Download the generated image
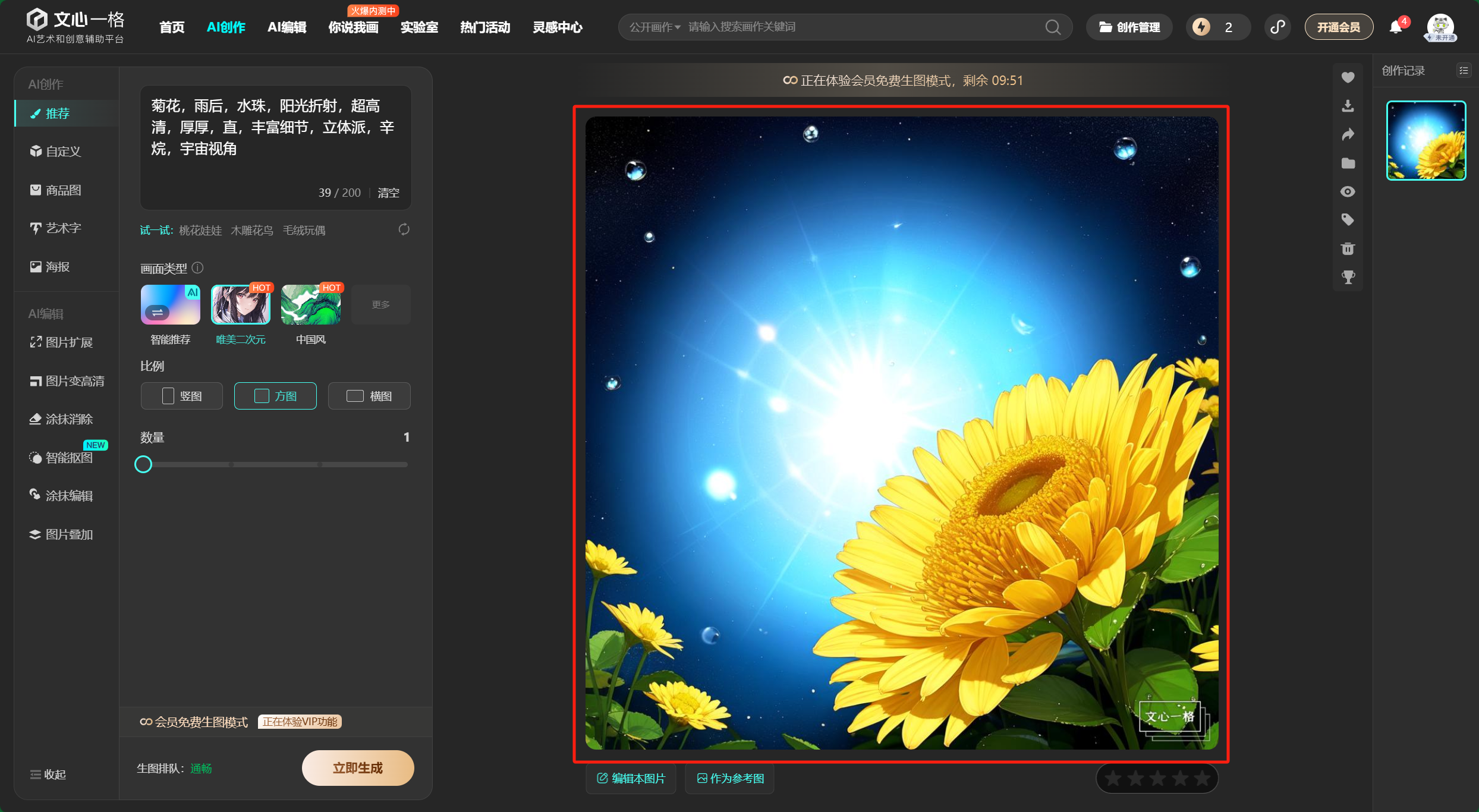1479x812 pixels. (1348, 106)
